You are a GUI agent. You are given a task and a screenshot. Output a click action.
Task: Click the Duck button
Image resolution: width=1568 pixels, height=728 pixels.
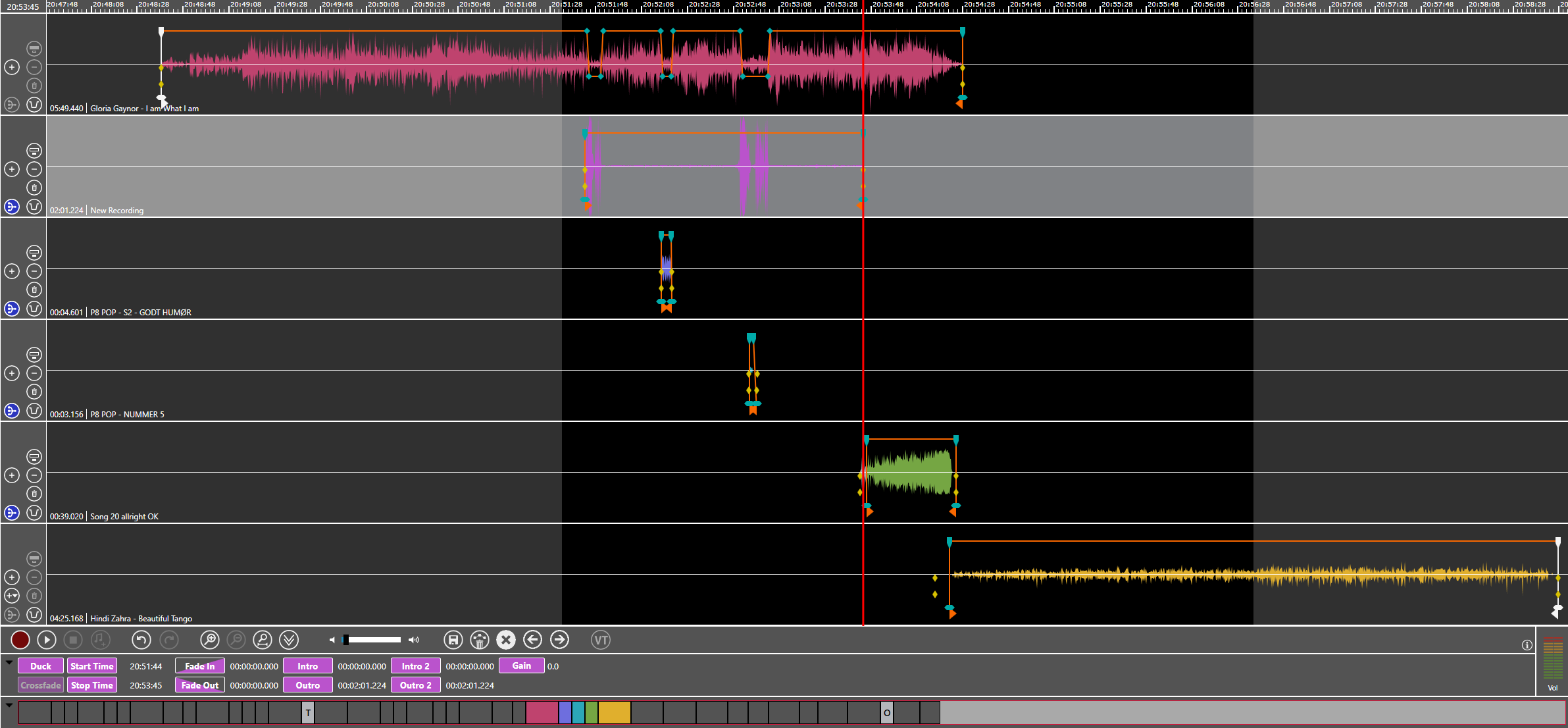click(x=41, y=666)
